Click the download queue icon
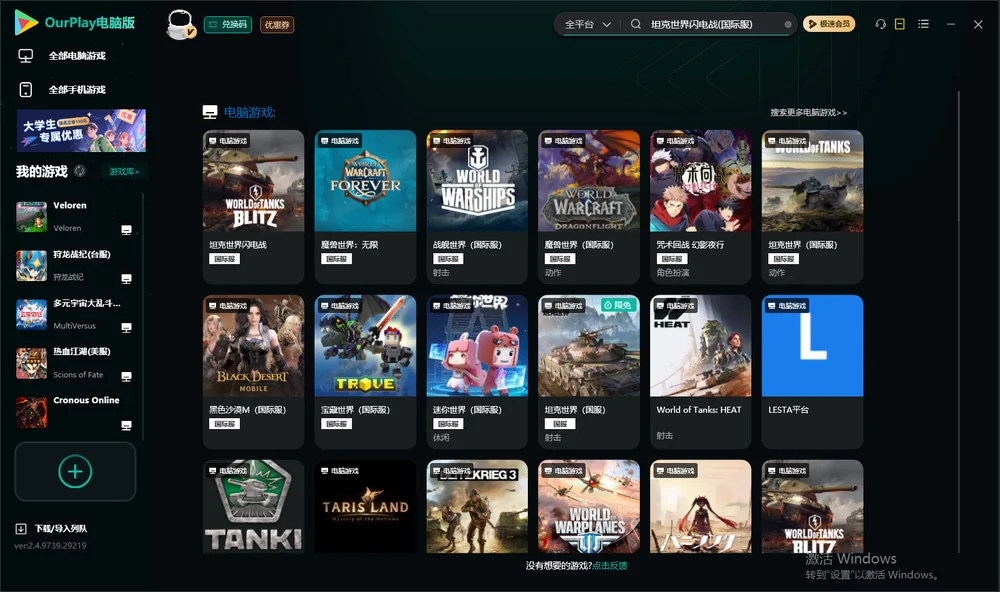 click(x=21, y=528)
